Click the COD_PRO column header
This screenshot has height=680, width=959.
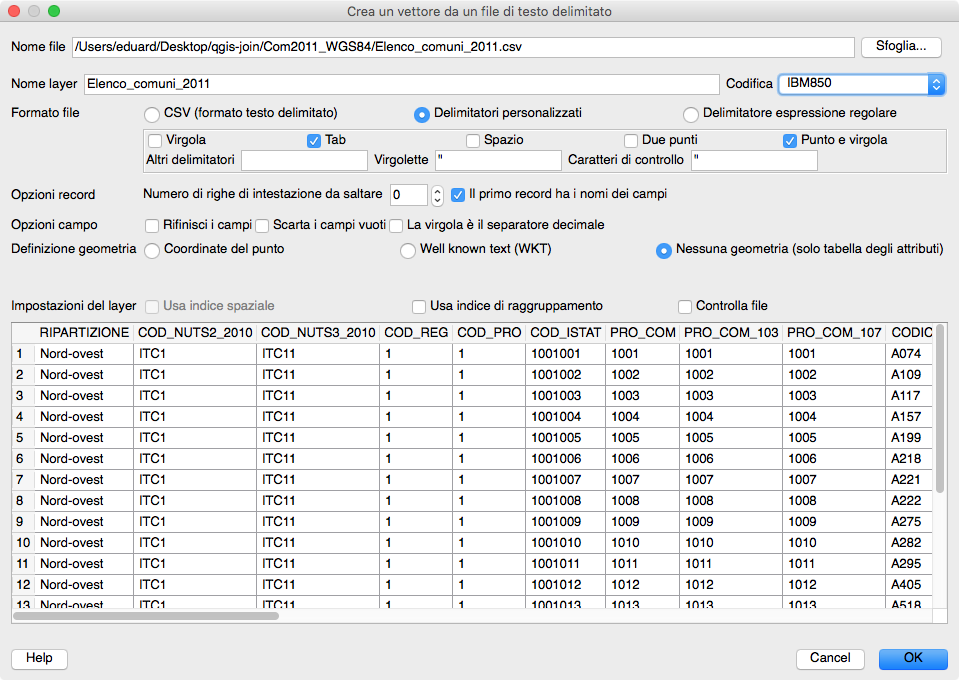point(489,333)
